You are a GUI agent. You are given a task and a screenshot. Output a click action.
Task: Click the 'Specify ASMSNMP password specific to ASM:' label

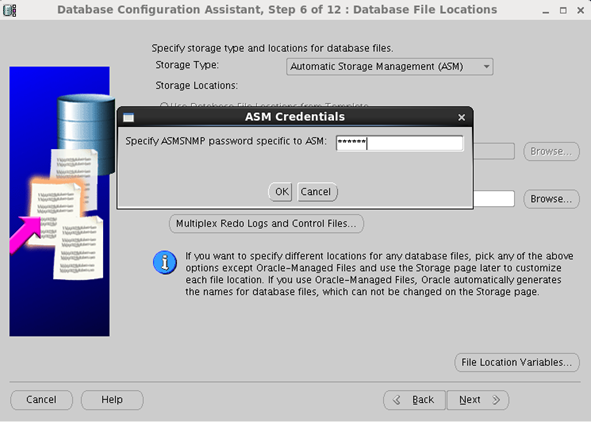226,141
